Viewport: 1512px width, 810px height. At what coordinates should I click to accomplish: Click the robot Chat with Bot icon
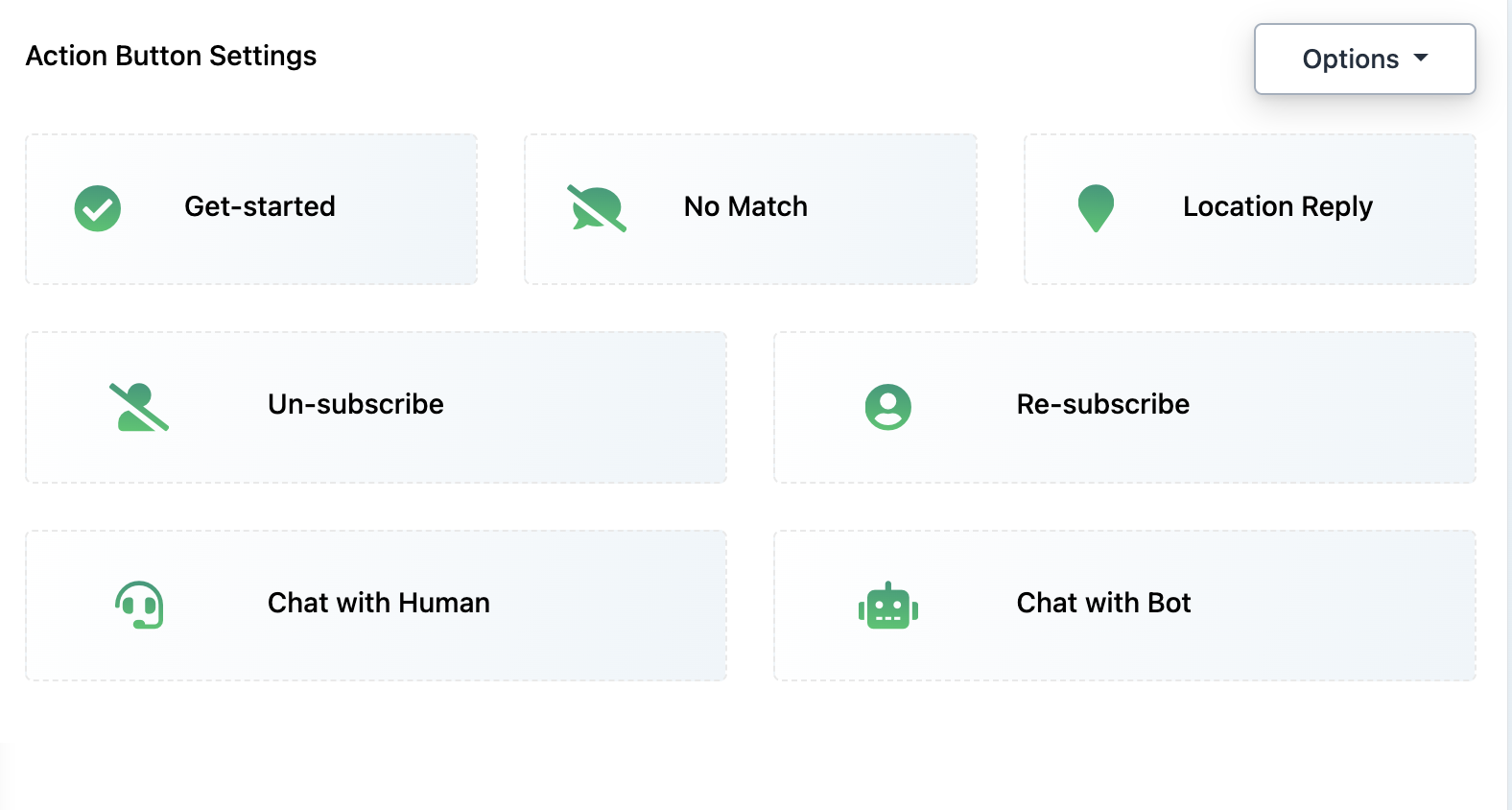pos(888,607)
